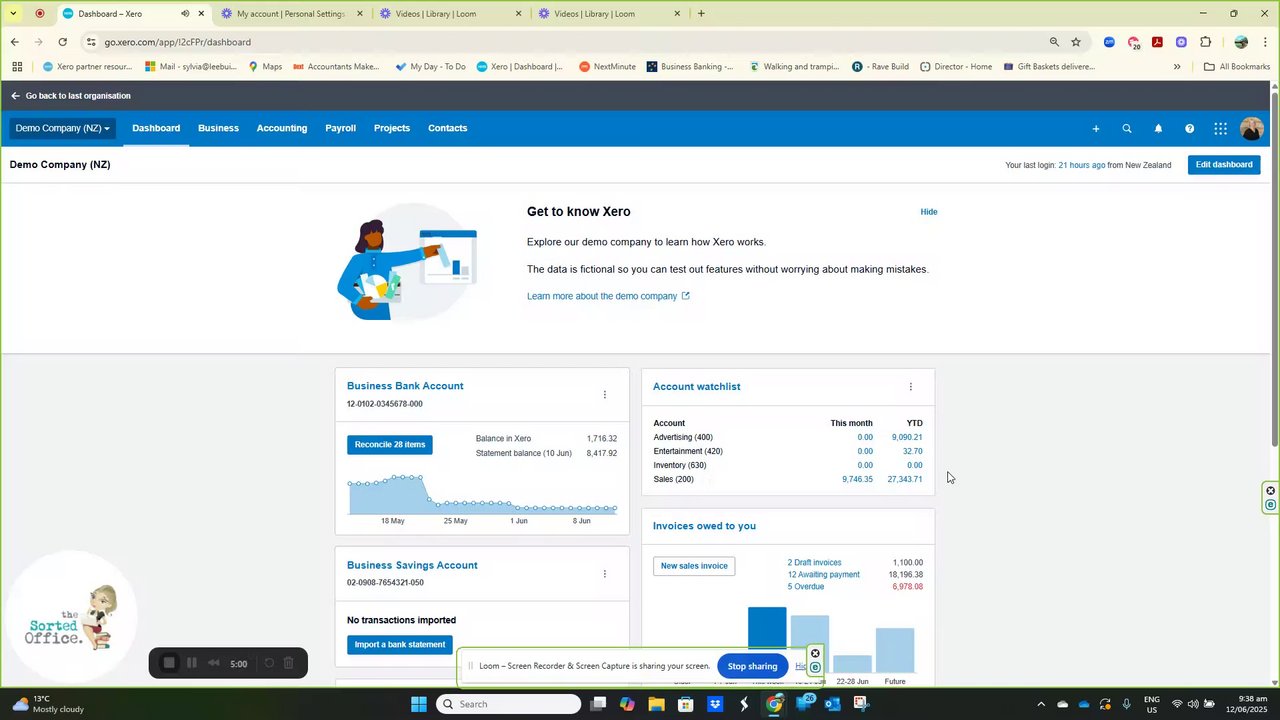Click Import a bank statement
The image size is (1280, 720).
pos(400,645)
